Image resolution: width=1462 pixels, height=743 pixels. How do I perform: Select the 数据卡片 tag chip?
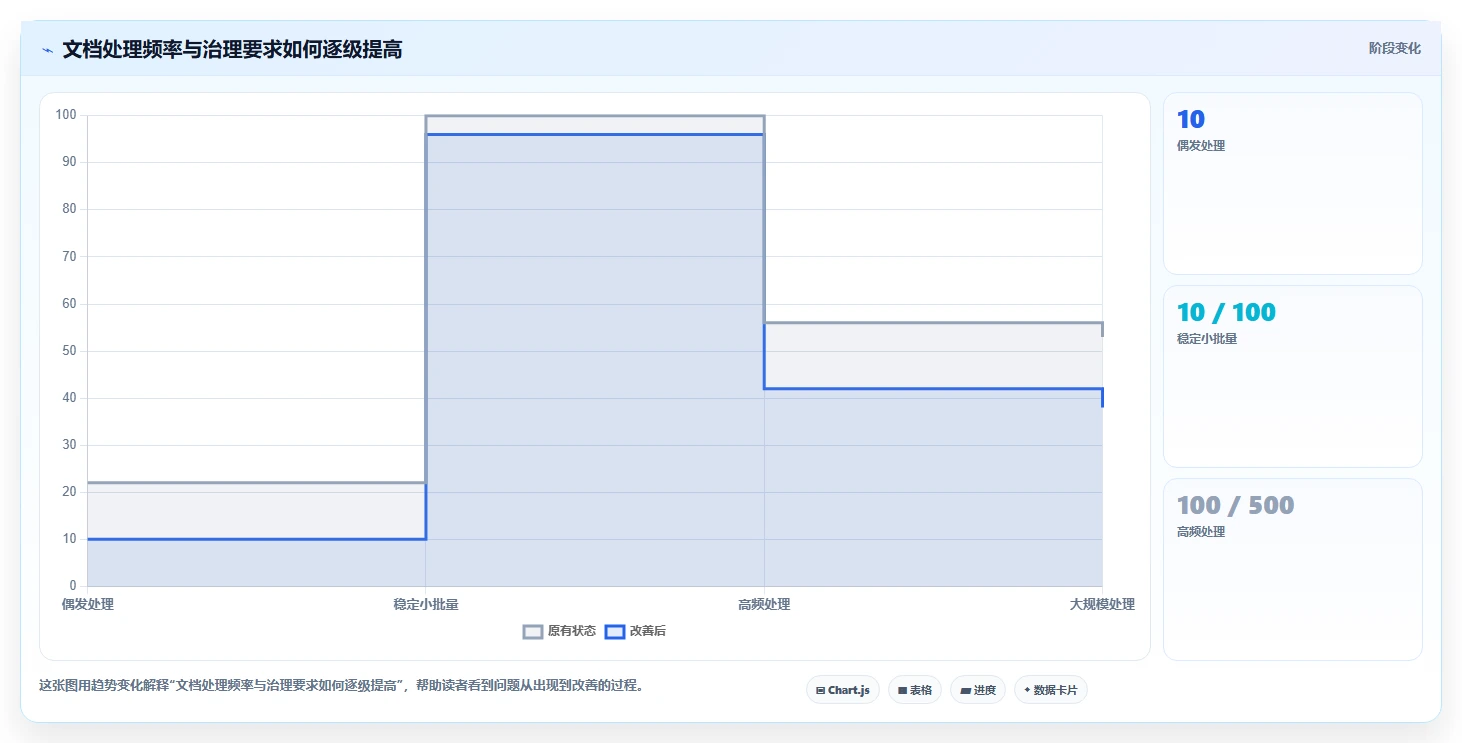pyautogui.click(x=1051, y=690)
